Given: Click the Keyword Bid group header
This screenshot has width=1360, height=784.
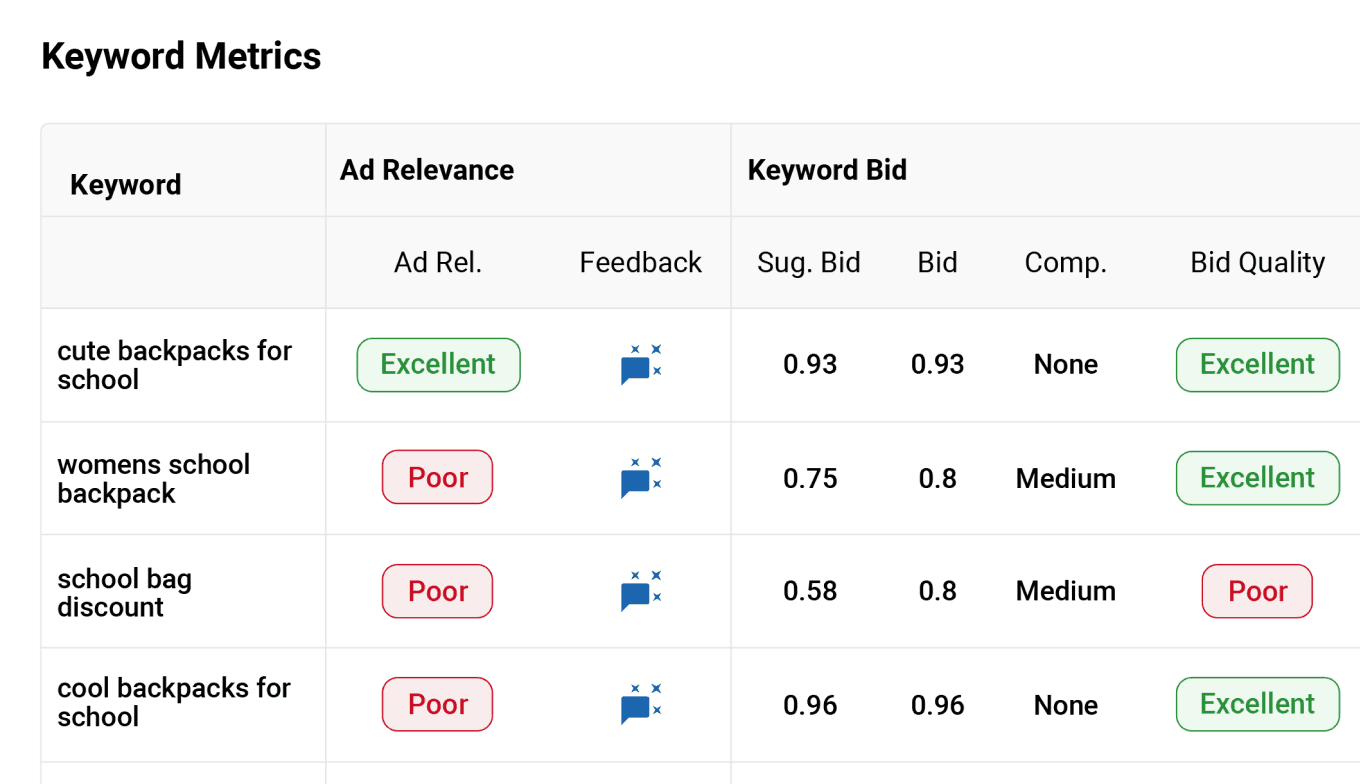Looking at the screenshot, I should (827, 170).
